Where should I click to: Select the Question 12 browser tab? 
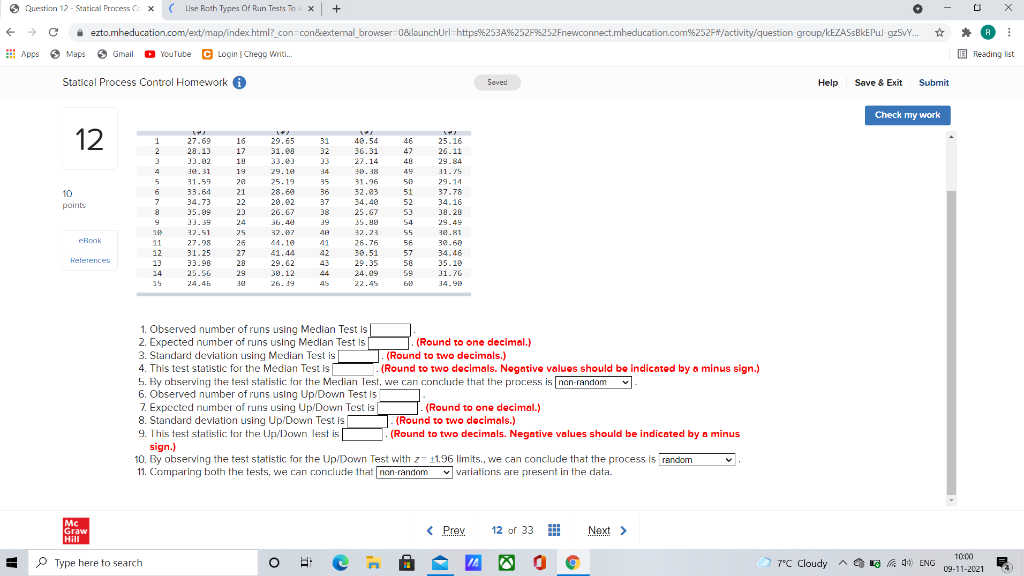[80, 10]
